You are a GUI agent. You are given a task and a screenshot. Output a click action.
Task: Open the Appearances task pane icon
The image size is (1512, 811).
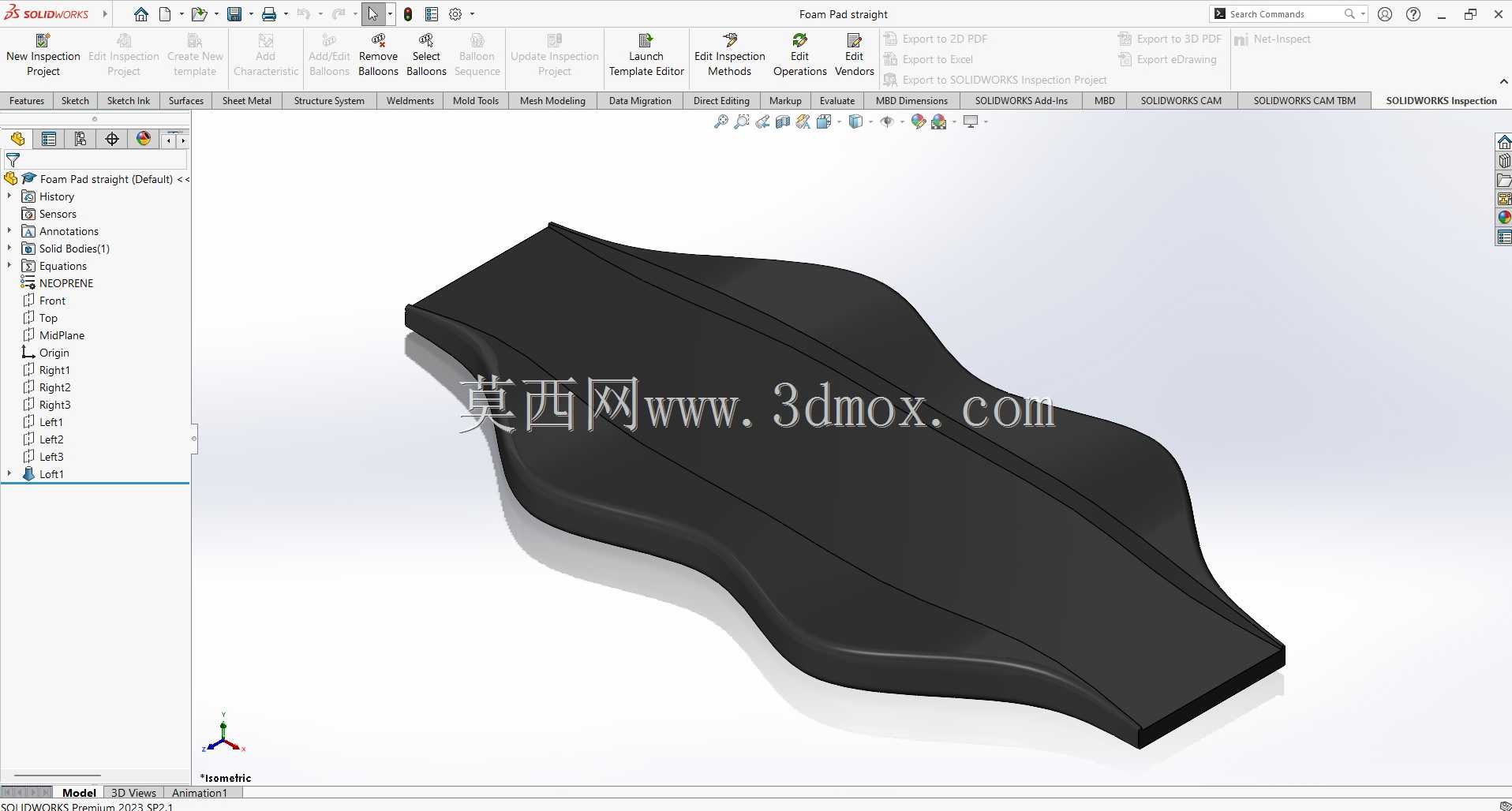(1504, 218)
